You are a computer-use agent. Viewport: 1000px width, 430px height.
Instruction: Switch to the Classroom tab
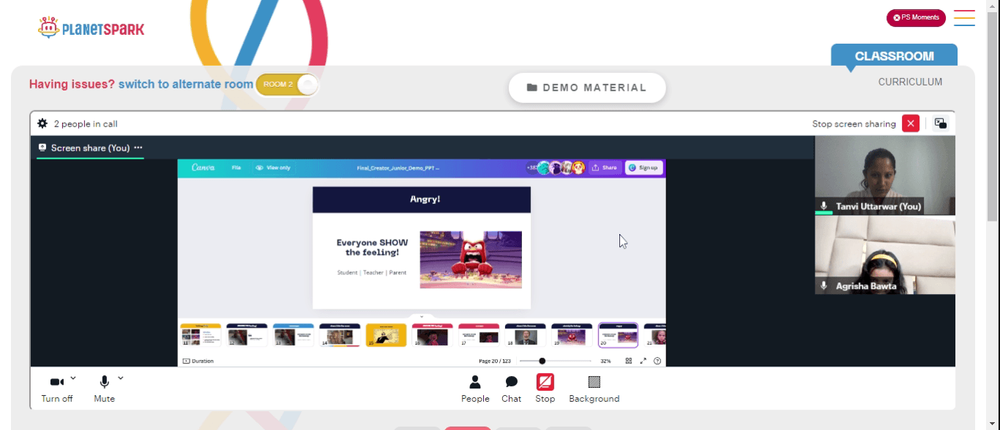(893, 56)
